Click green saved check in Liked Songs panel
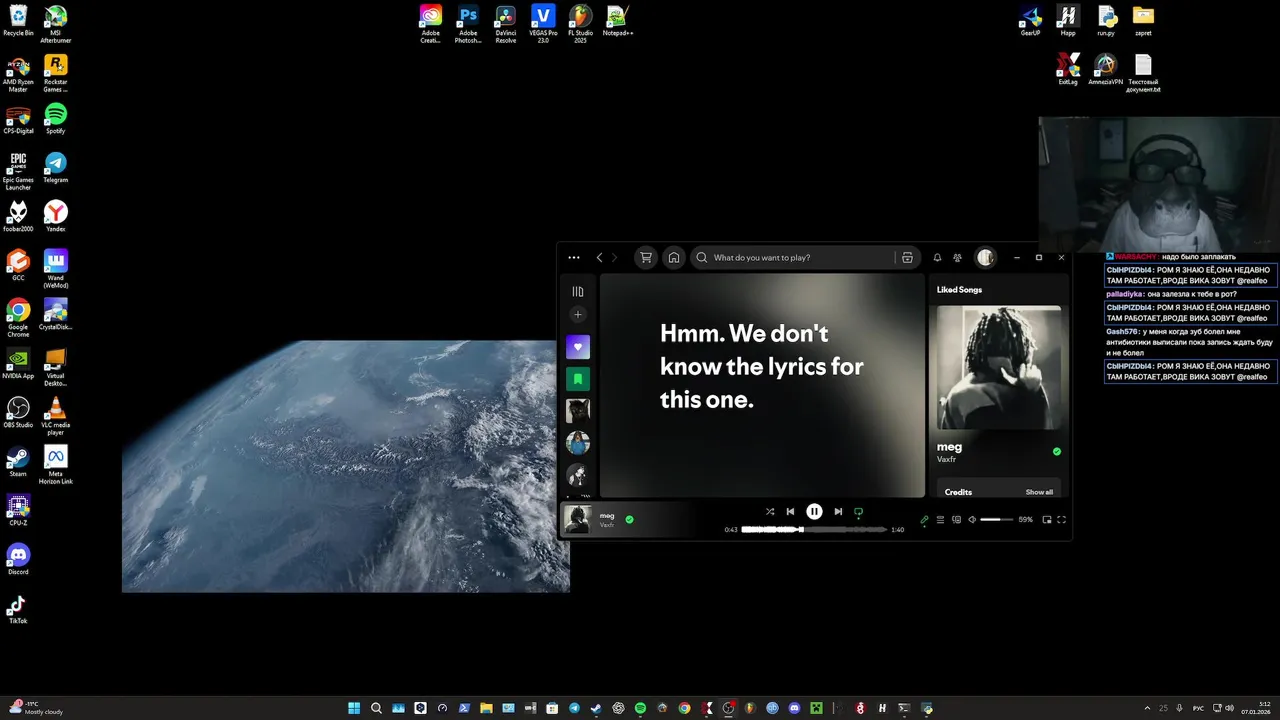Image resolution: width=1280 pixels, height=720 pixels. point(1057,452)
